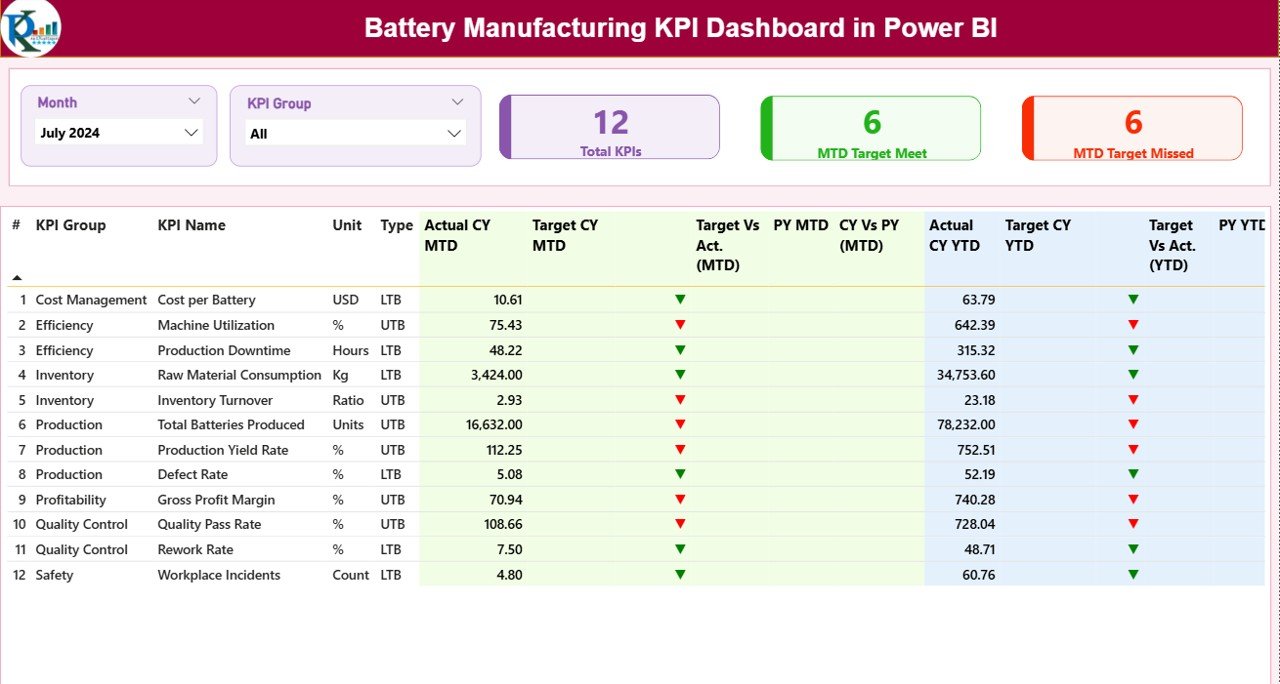Click the Total KPIs card showing 12
The width and height of the screenshot is (1280, 684).
tap(610, 127)
